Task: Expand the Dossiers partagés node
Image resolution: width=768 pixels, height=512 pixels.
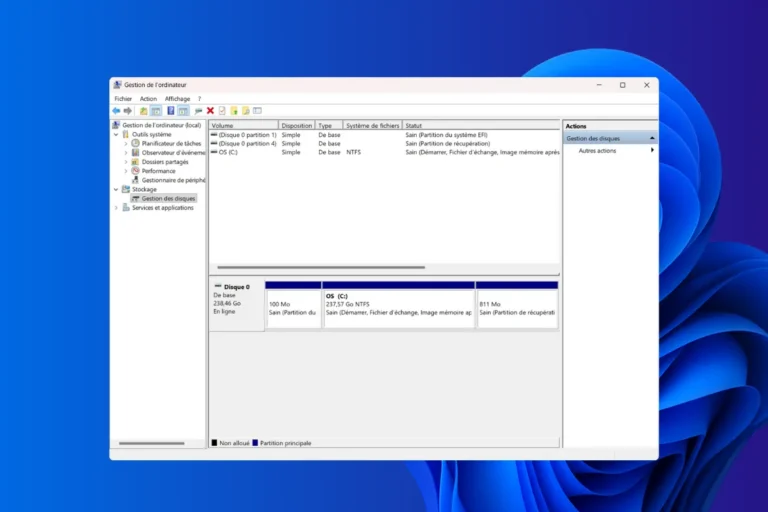Action: [x=126, y=162]
